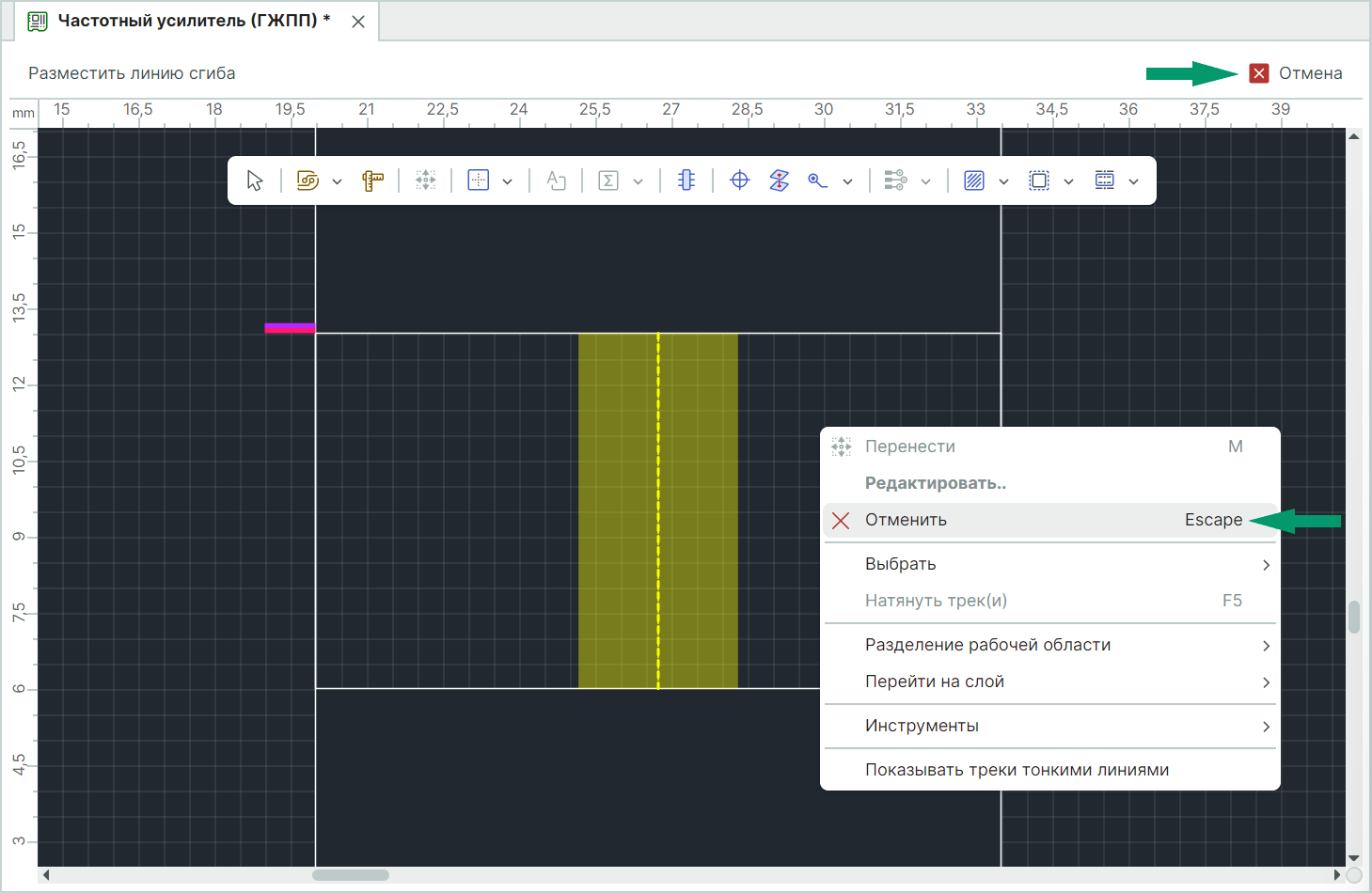1372x893 pixels.
Task: Select the crosshair origin target tool
Action: coord(740,180)
